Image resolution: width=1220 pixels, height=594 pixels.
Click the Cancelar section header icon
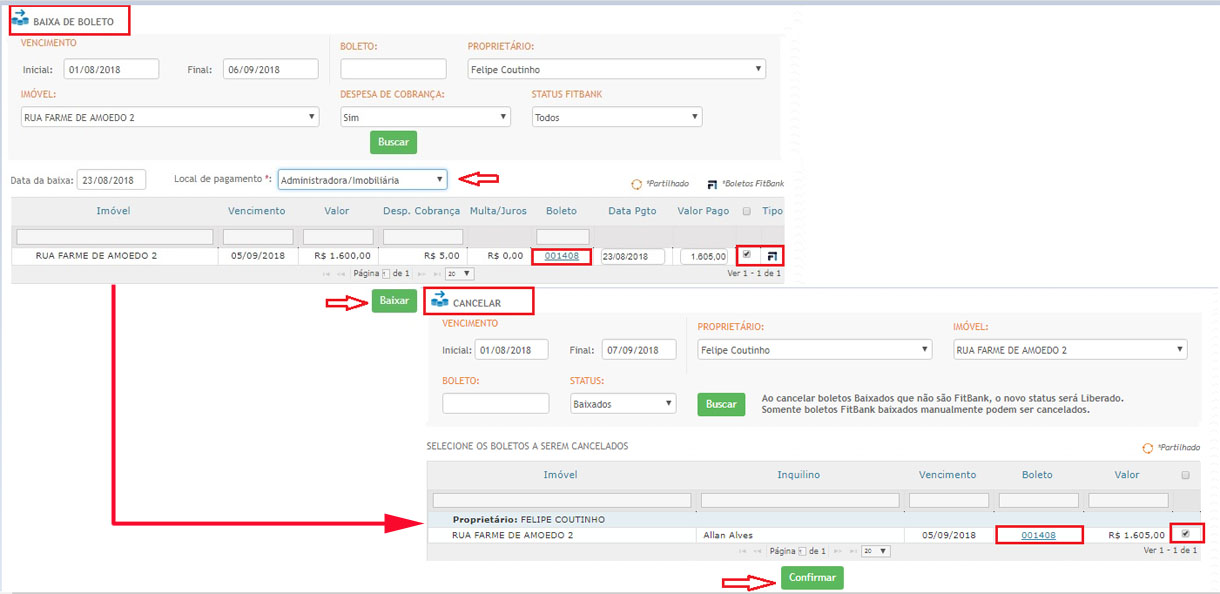coord(439,300)
